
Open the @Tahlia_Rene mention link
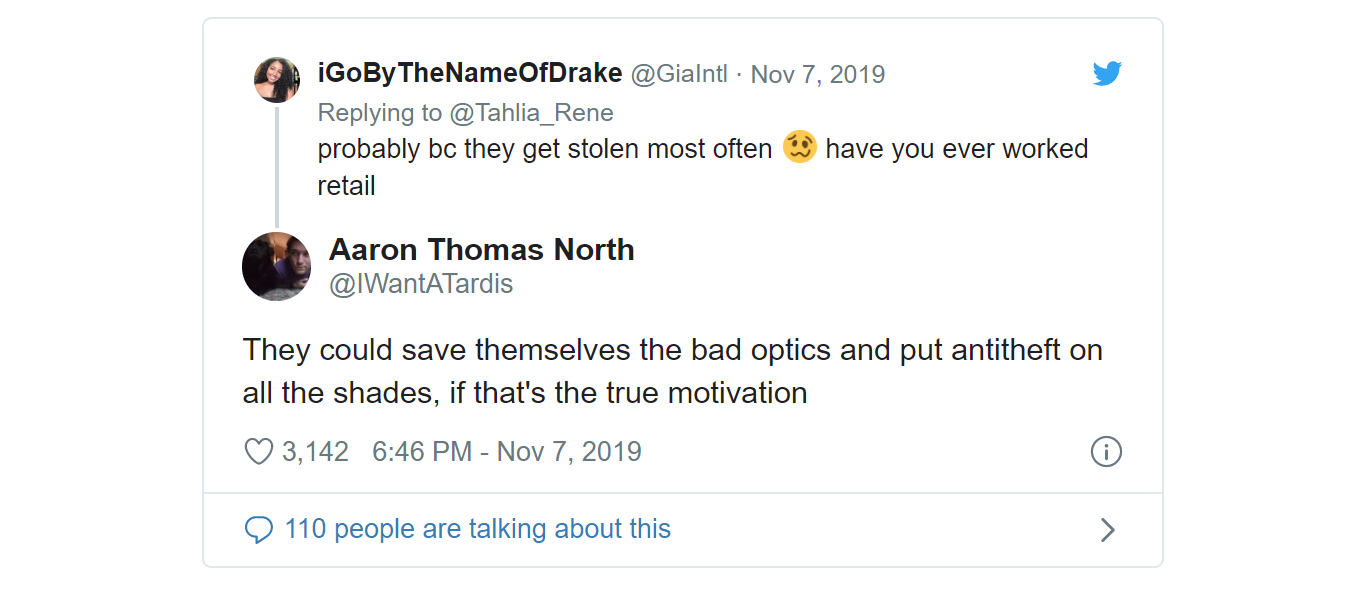(x=531, y=113)
